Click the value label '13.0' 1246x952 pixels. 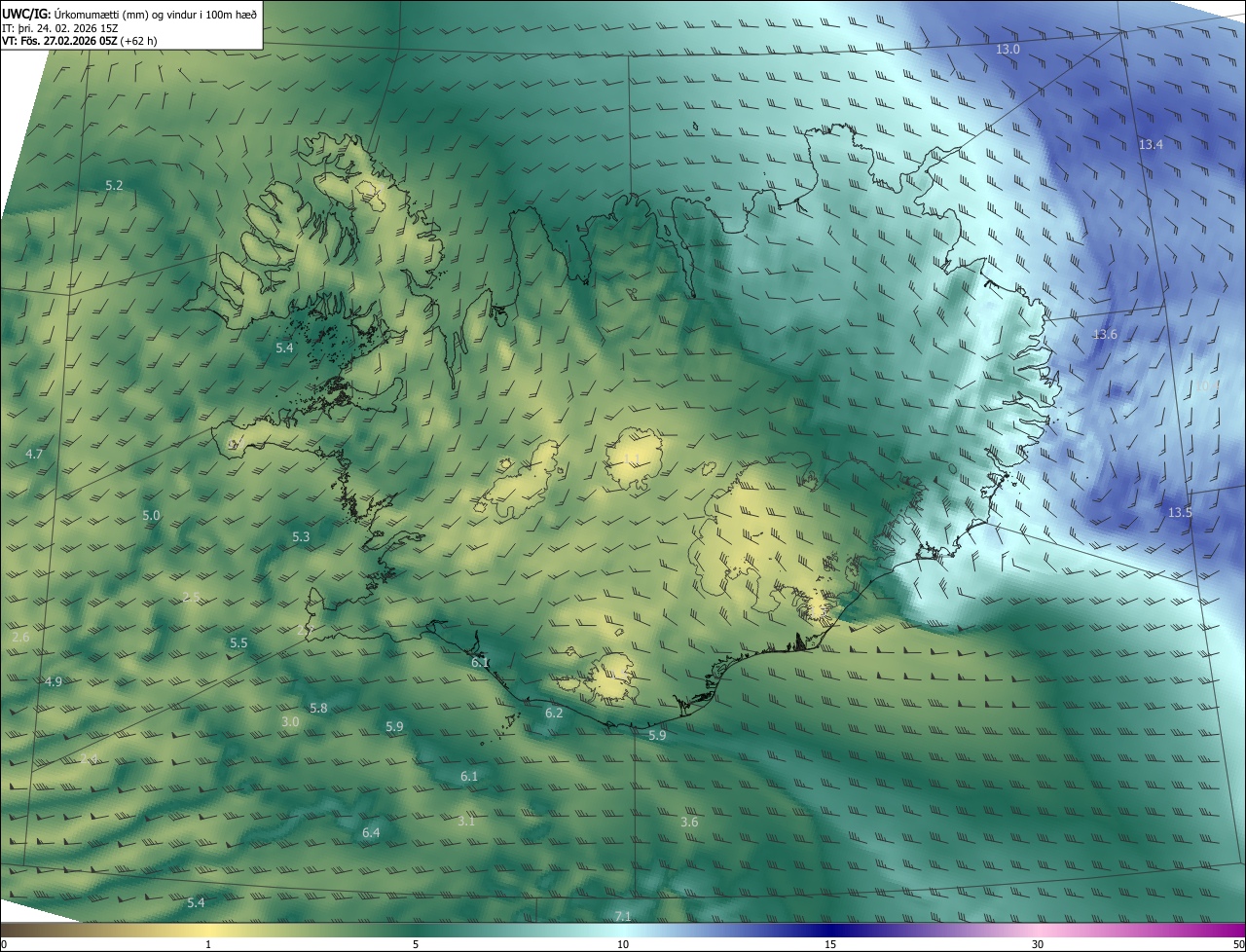[1008, 49]
